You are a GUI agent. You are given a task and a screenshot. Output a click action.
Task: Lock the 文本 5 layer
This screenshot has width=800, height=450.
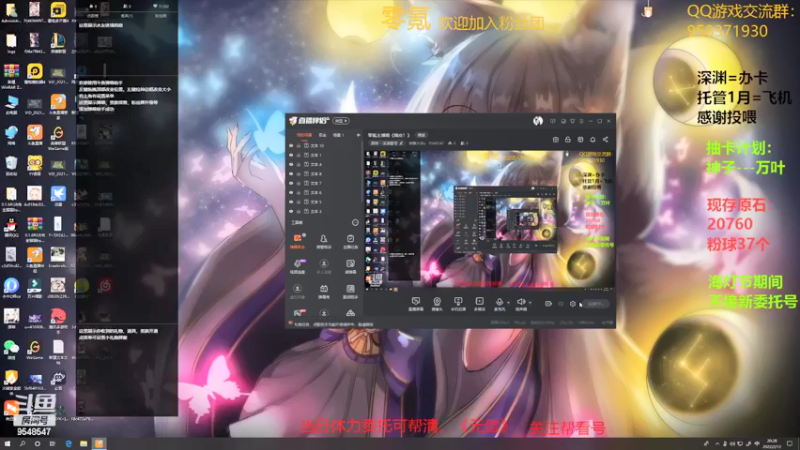click(299, 202)
